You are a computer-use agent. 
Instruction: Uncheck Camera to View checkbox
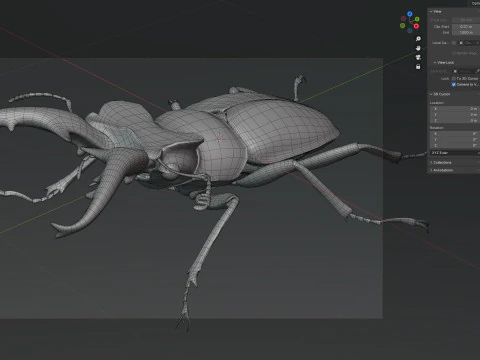(454, 85)
